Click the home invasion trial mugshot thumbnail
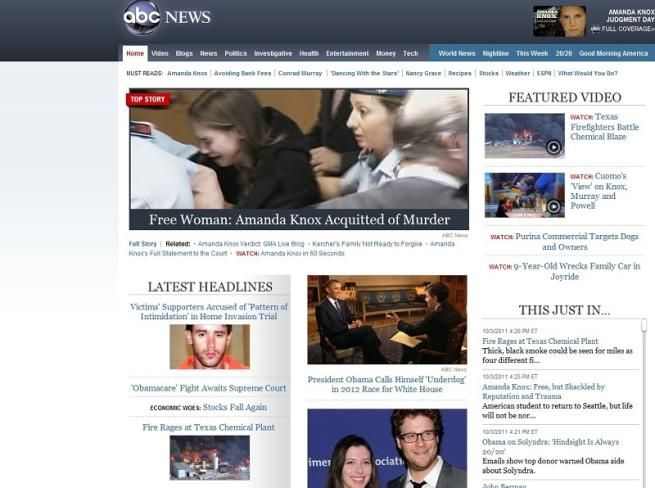Viewport: 655px width, 488px height. click(x=210, y=347)
